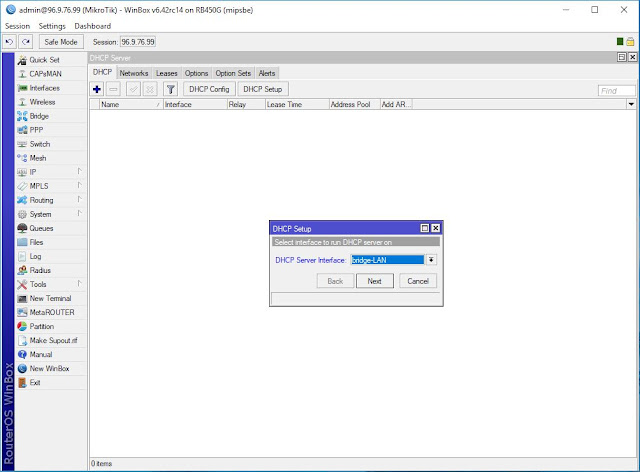This screenshot has width=640, height=472.
Task: Open column chooser dropdown in table header
Action: (x=631, y=104)
